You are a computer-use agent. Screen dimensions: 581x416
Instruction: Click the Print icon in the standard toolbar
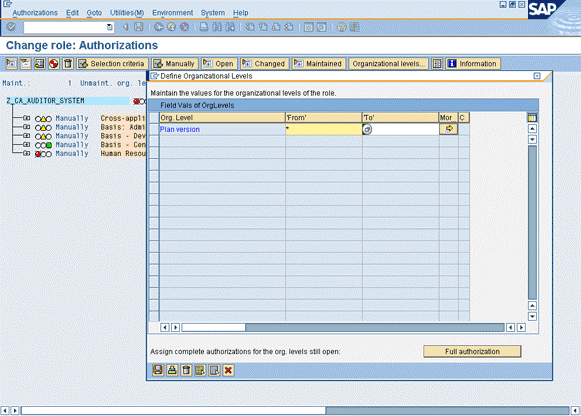tap(204, 27)
